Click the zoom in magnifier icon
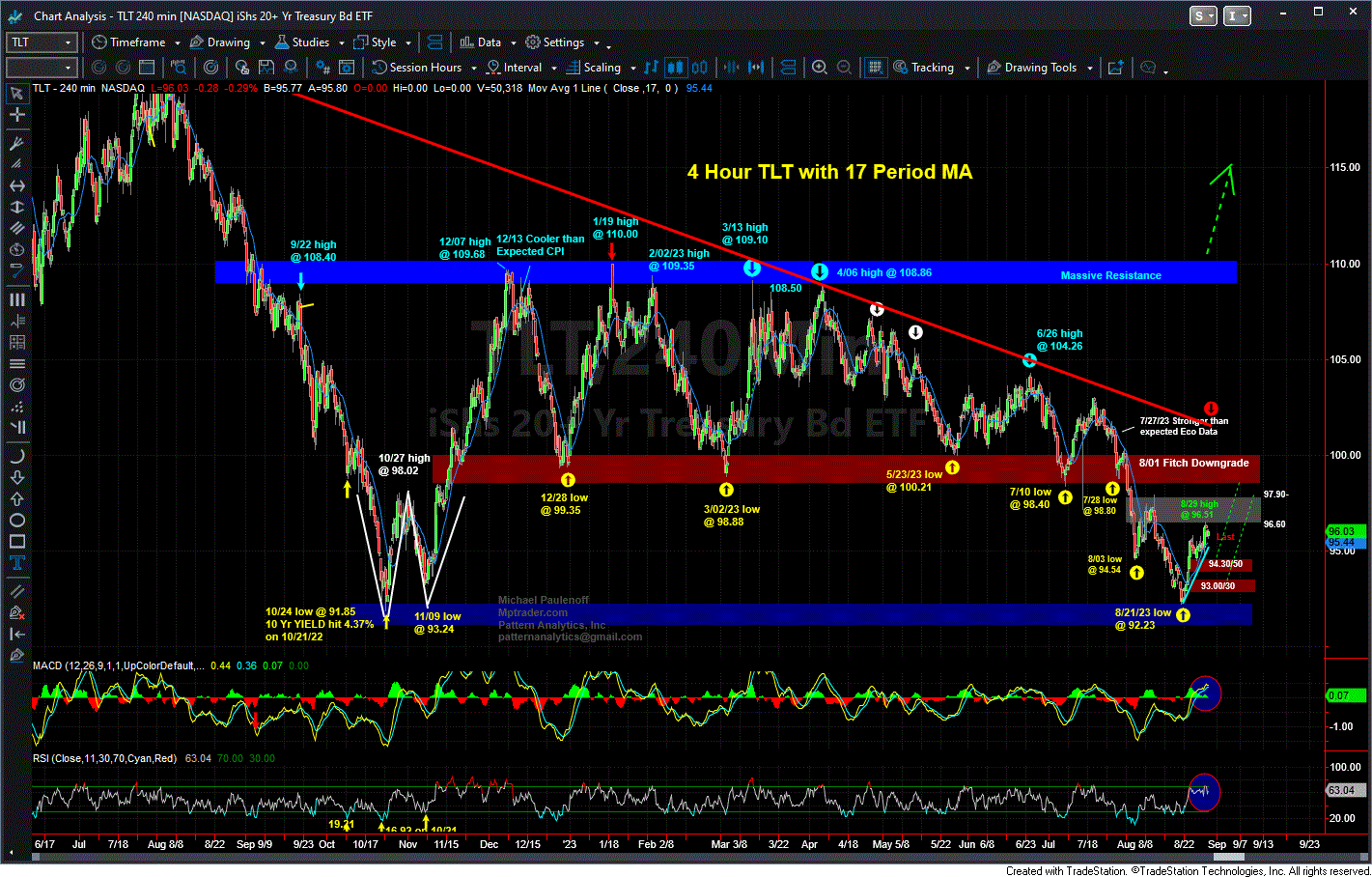 click(820, 68)
